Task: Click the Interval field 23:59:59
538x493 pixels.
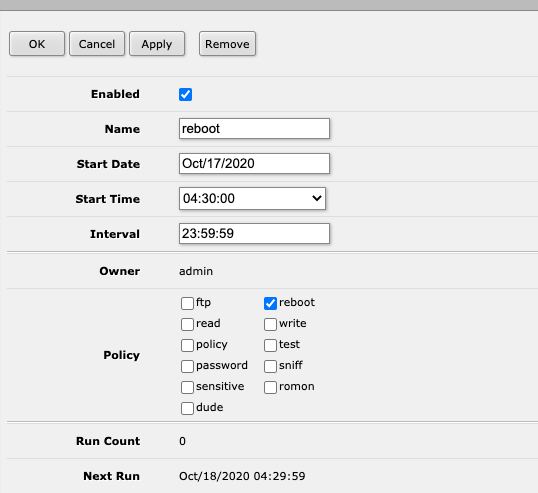Action: pyautogui.click(x=254, y=234)
